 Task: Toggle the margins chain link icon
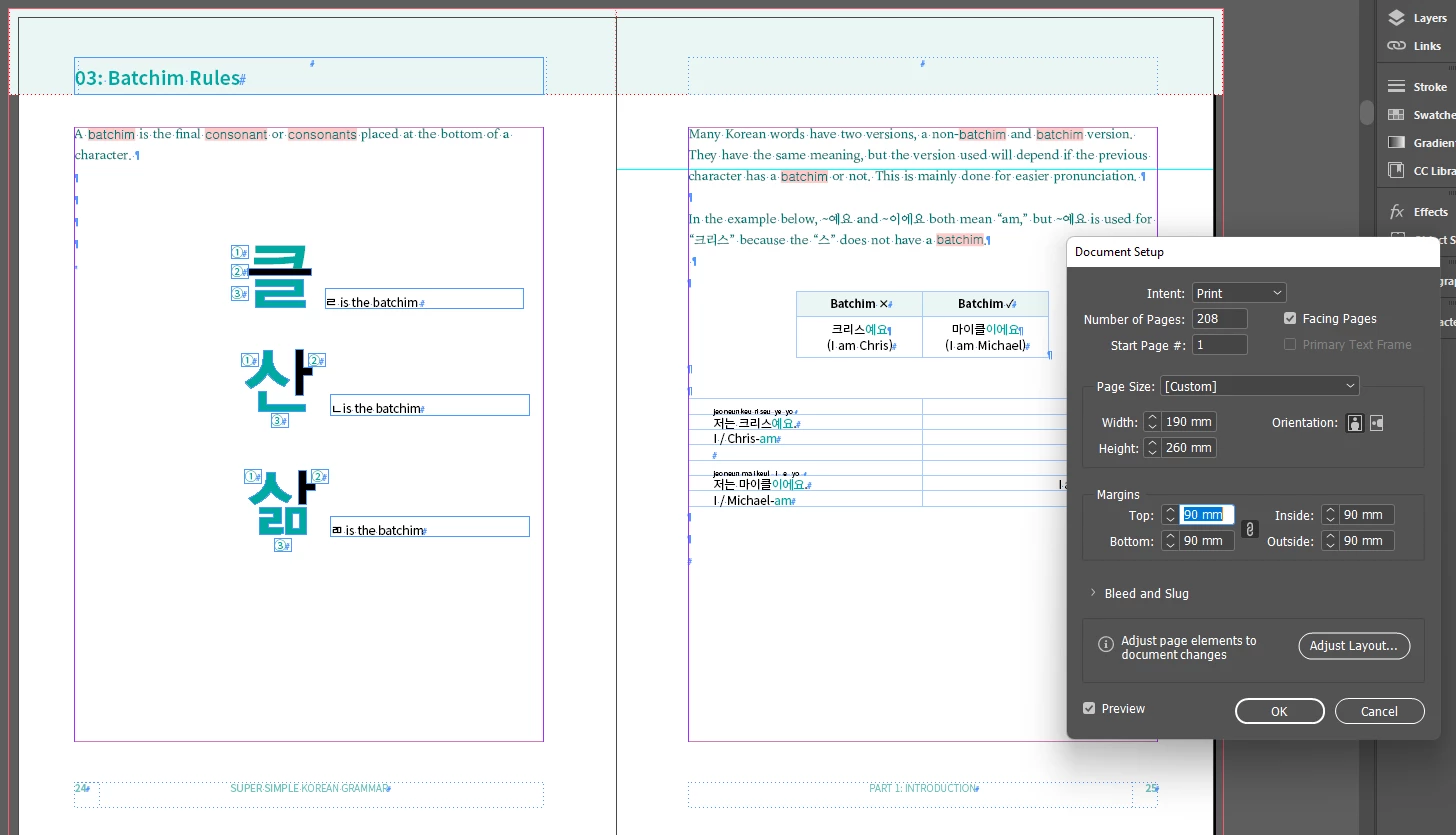[x=1250, y=529]
